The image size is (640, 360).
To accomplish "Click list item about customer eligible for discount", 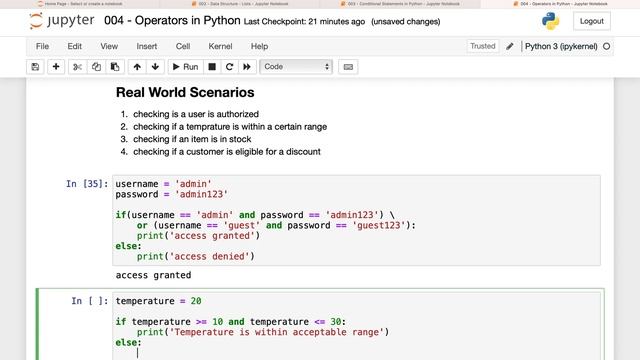I will pos(227,152).
